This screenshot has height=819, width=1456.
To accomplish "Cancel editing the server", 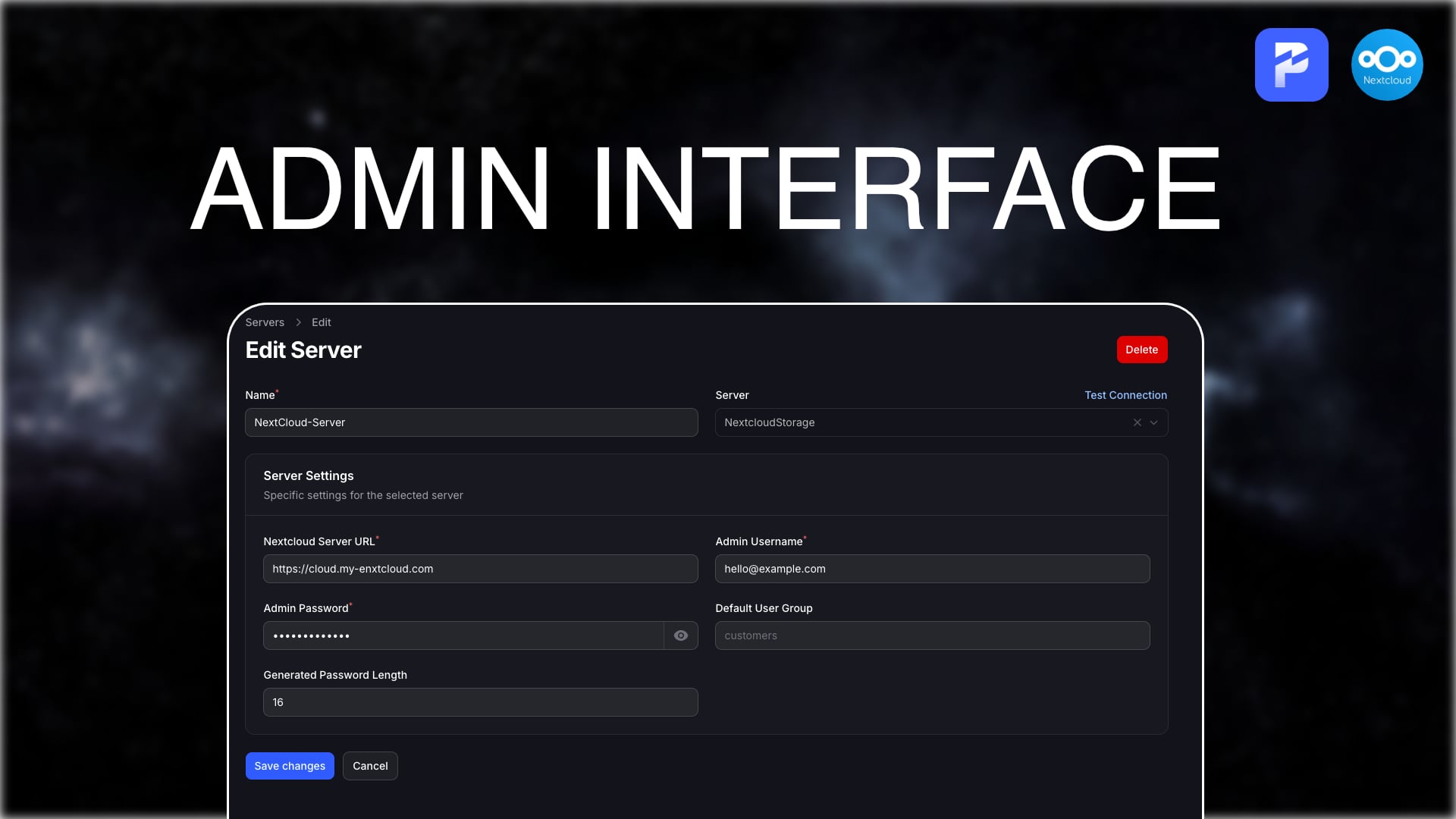I will click(x=370, y=766).
